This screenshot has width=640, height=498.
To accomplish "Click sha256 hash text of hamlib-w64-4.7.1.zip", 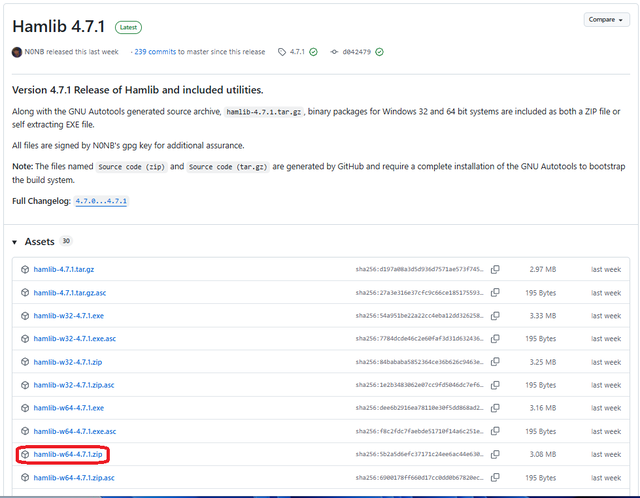I will pyautogui.click(x=419, y=454).
